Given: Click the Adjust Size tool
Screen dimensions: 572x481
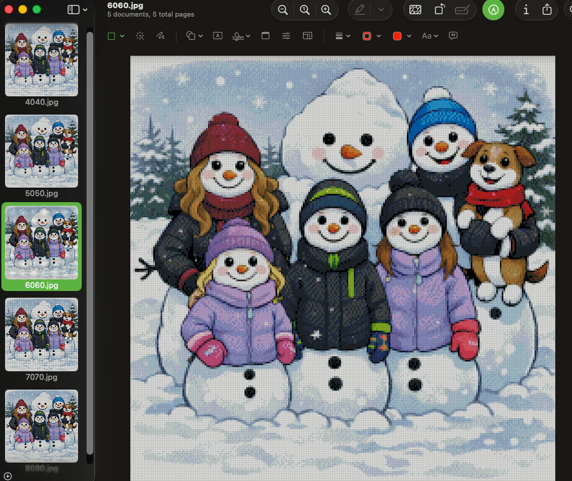Looking at the screenshot, I should coord(308,36).
